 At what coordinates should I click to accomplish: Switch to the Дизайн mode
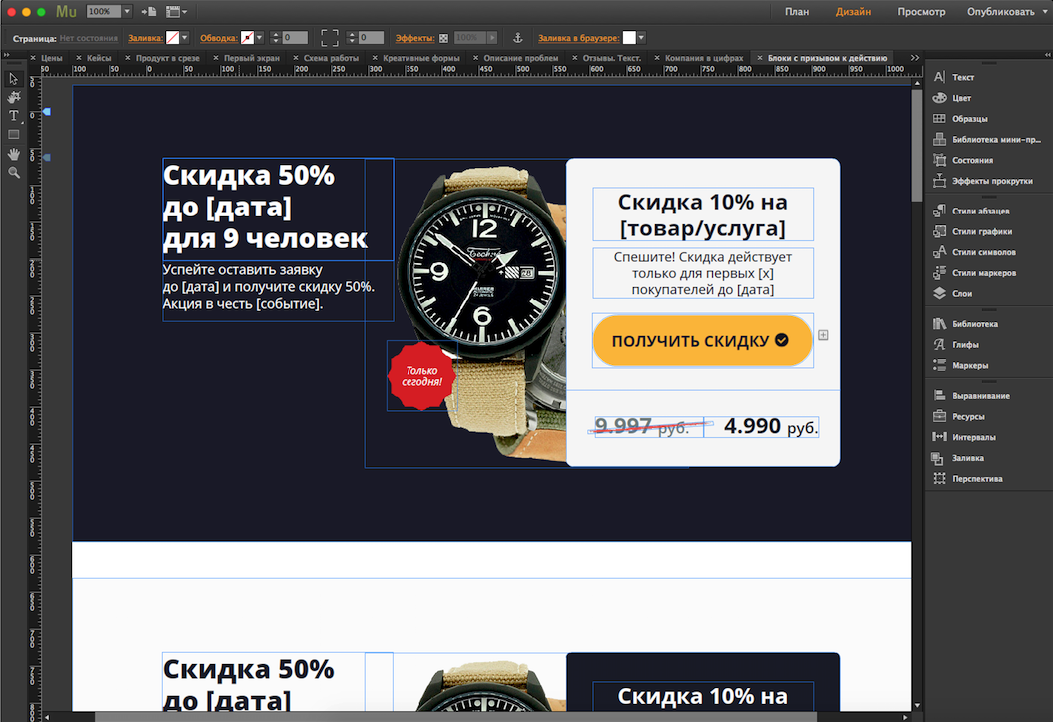pos(854,11)
